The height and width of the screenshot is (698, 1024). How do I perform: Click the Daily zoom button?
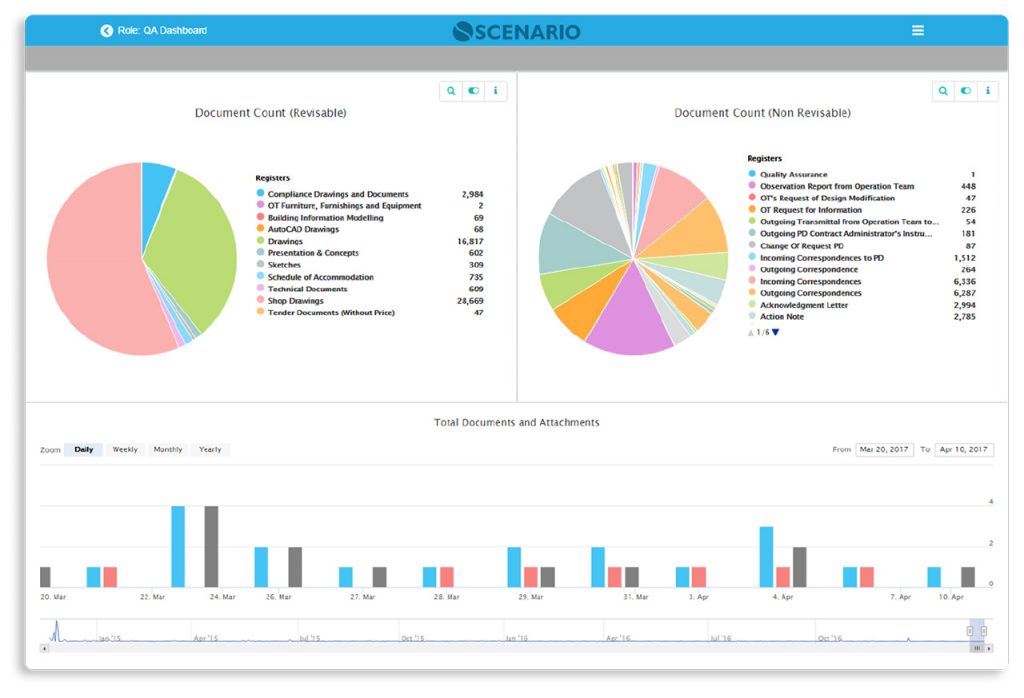click(84, 449)
